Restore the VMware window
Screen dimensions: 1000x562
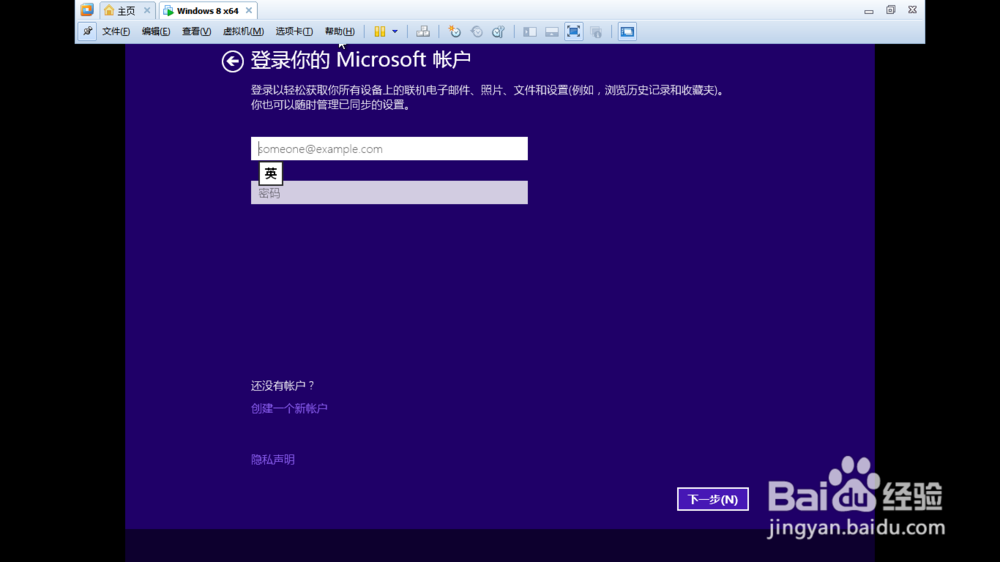(x=890, y=10)
